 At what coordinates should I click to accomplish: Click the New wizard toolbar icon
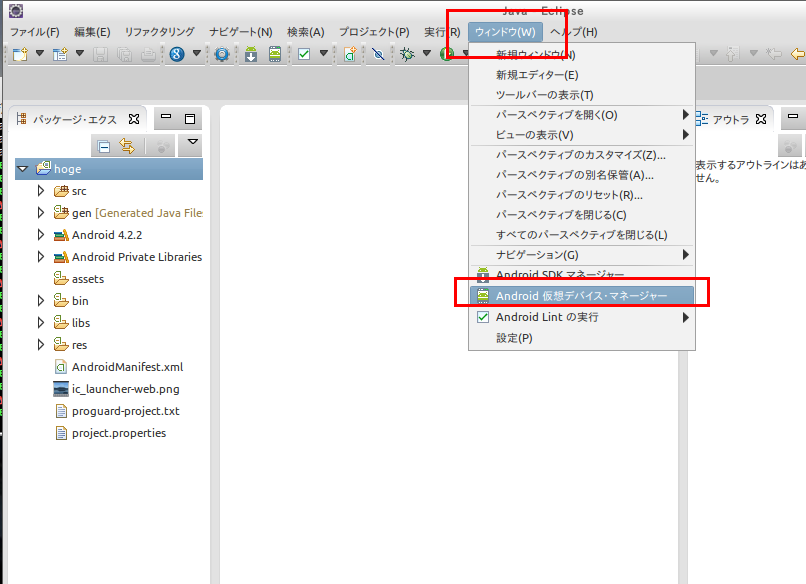[x=21, y=53]
